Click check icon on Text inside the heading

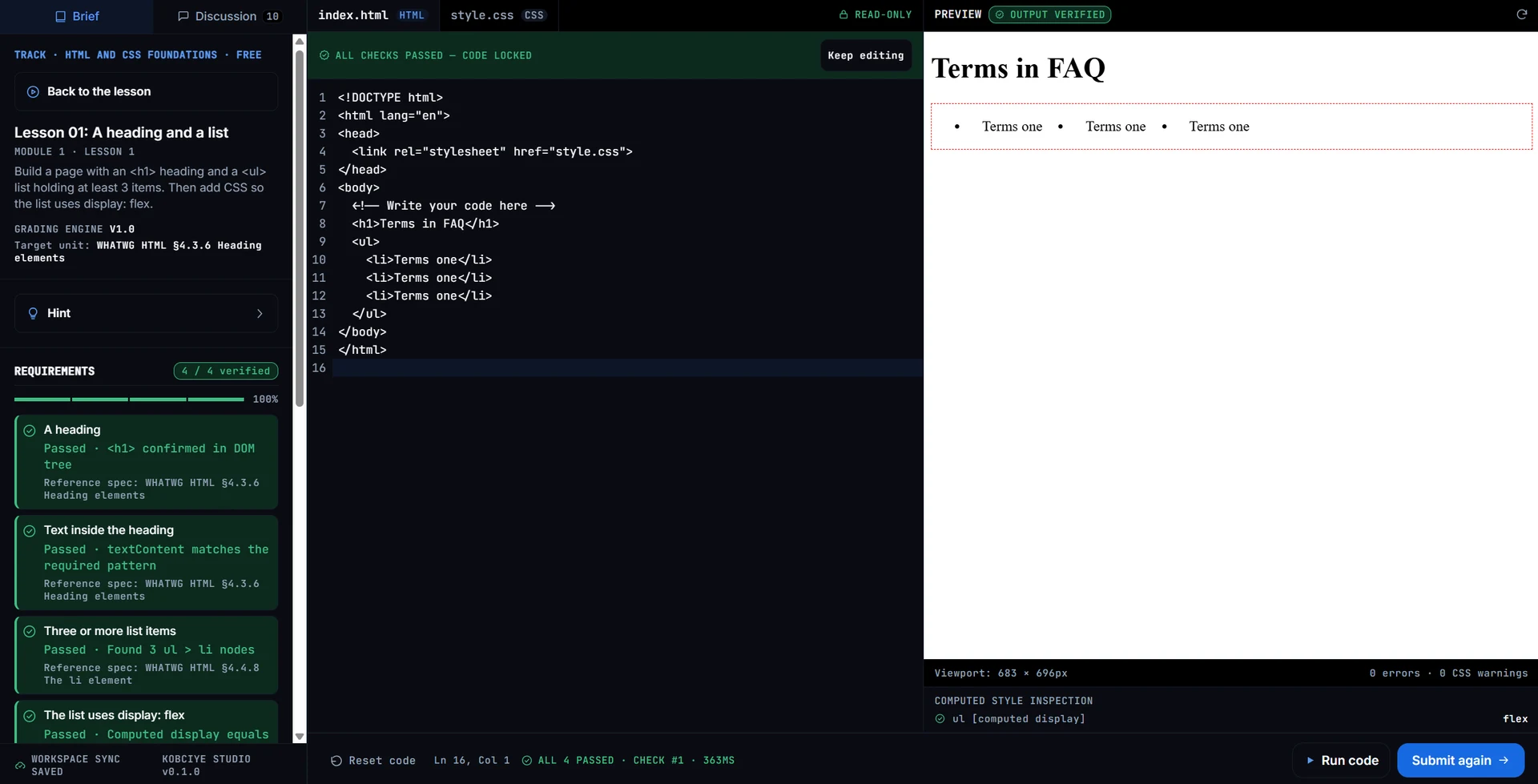[x=30, y=531]
